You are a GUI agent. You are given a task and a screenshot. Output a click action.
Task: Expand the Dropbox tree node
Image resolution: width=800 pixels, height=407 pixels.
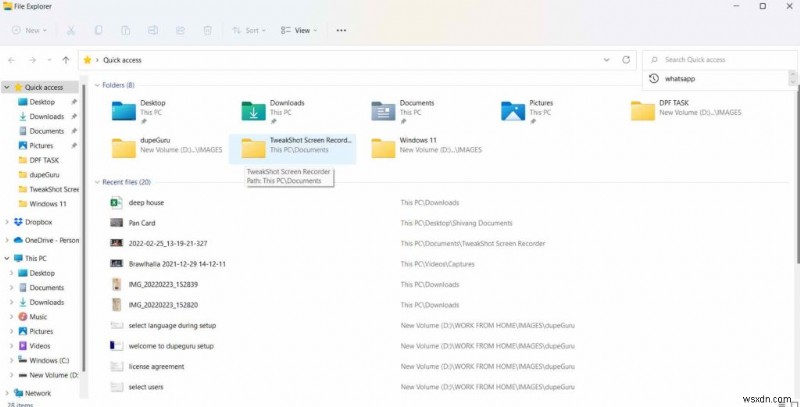pyautogui.click(x=7, y=222)
